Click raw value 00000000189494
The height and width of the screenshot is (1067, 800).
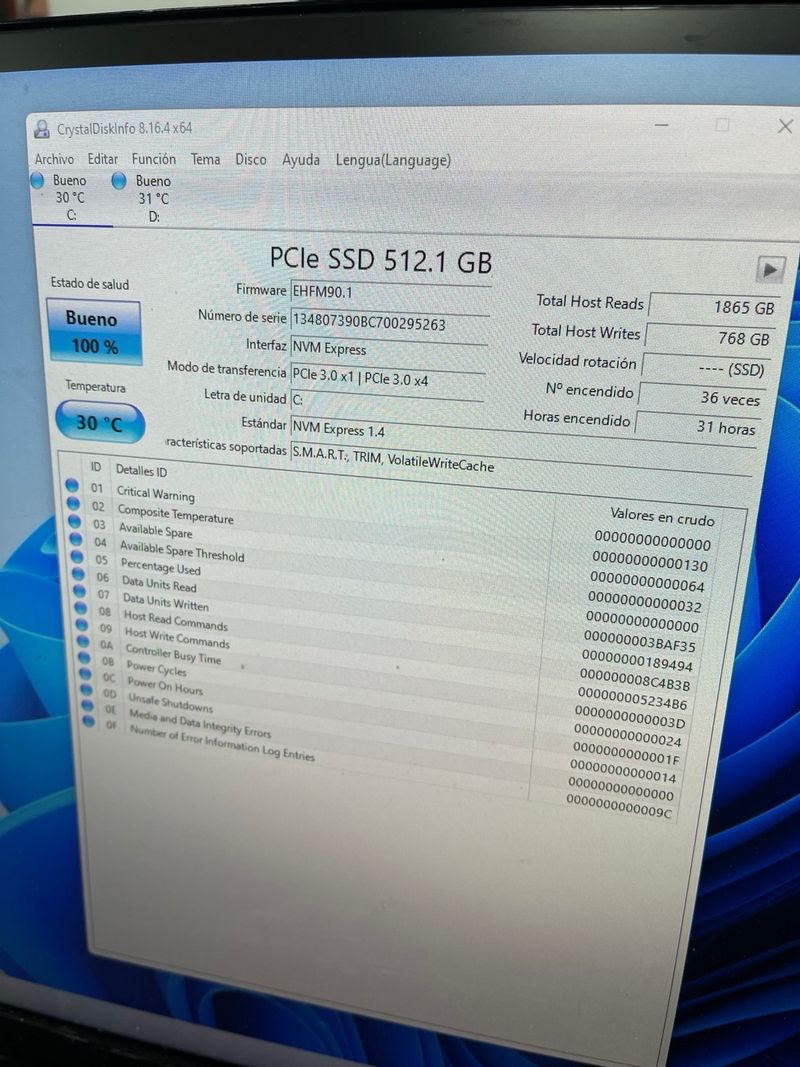point(637,661)
